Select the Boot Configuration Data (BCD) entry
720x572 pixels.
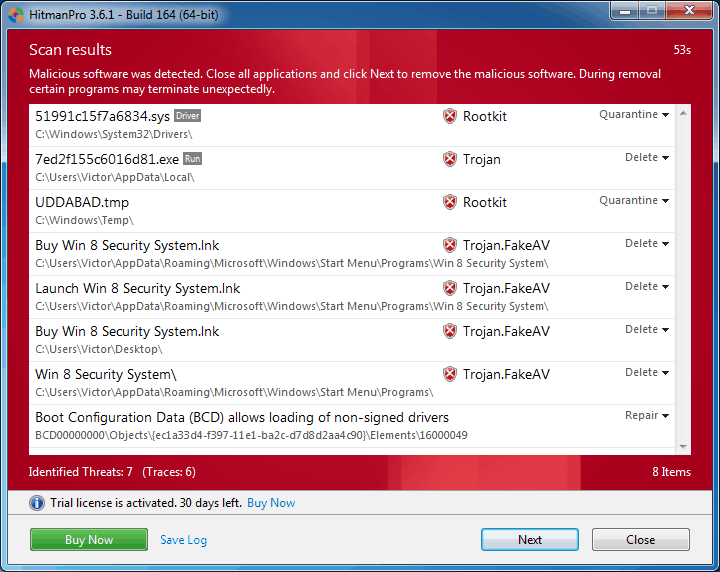pyautogui.click(x=242, y=418)
